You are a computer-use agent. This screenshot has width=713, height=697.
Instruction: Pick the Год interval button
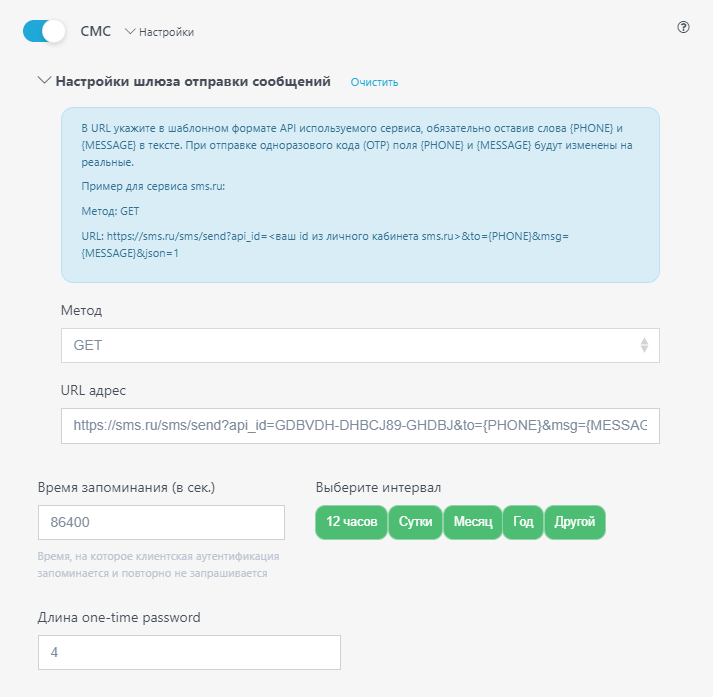coord(523,522)
